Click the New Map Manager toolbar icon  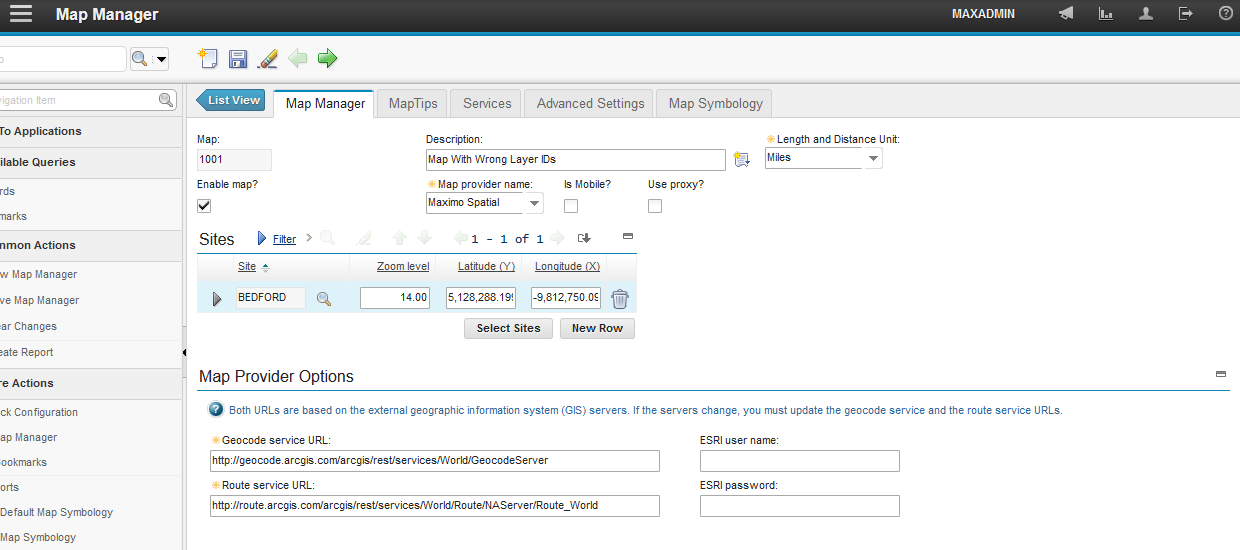click(208, 59)
